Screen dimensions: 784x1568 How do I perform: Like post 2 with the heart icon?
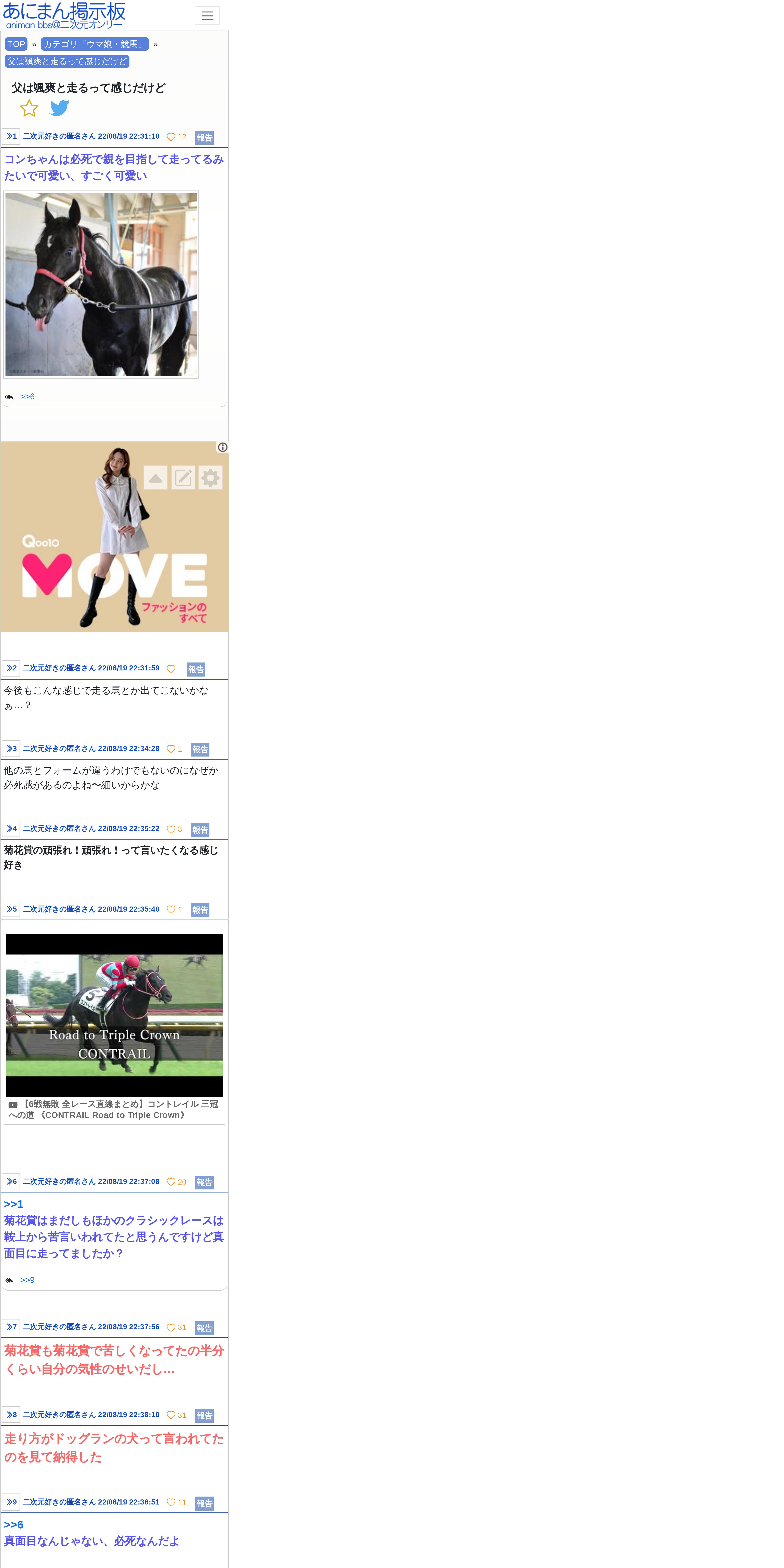pos(171,669)
